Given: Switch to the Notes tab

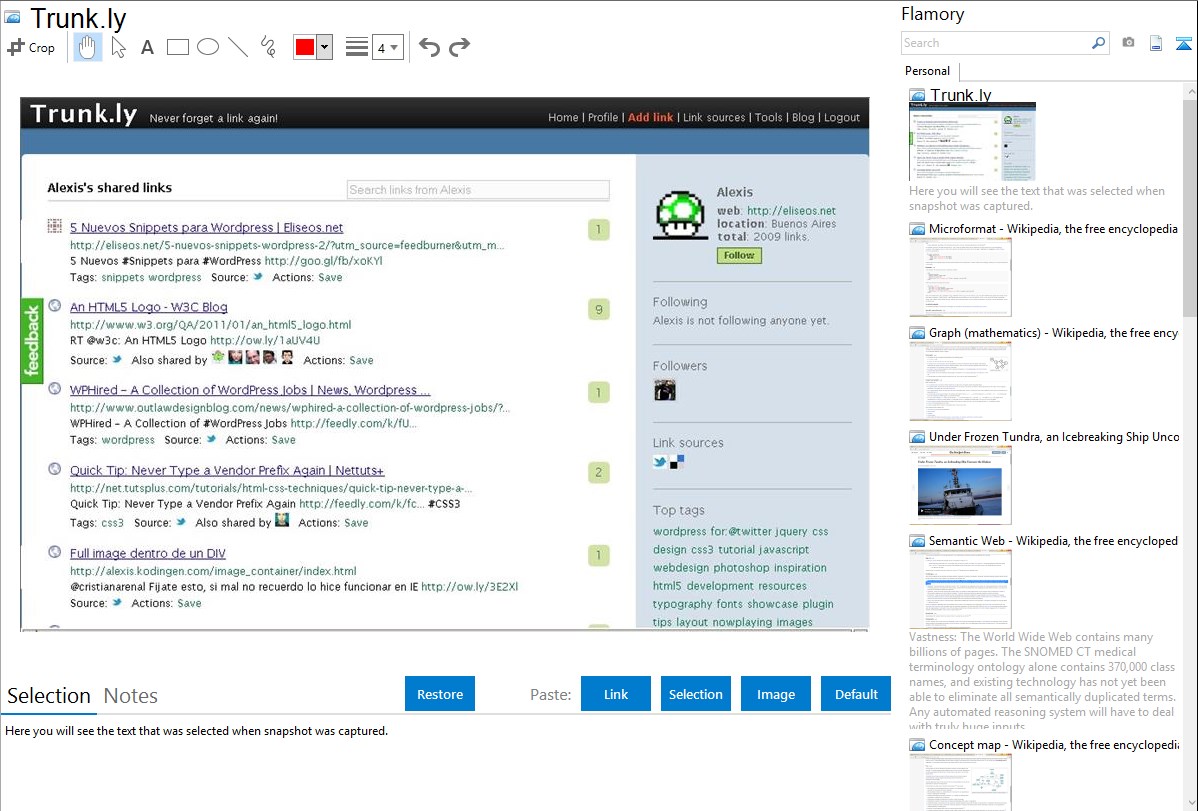Looking at the screenshot, I should click(x=131, y=696).
